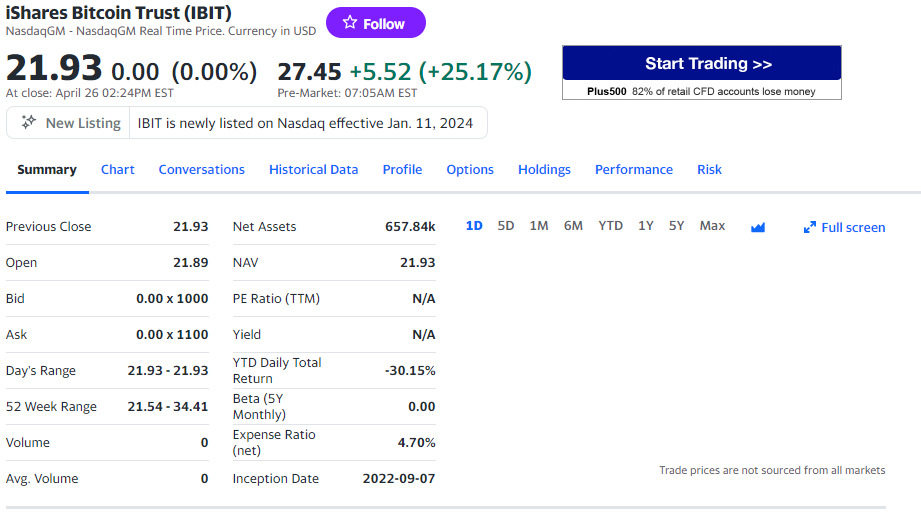Click the Plus500 disclaimer text
The height and width of the screenshot is (519, 921).
701,92
